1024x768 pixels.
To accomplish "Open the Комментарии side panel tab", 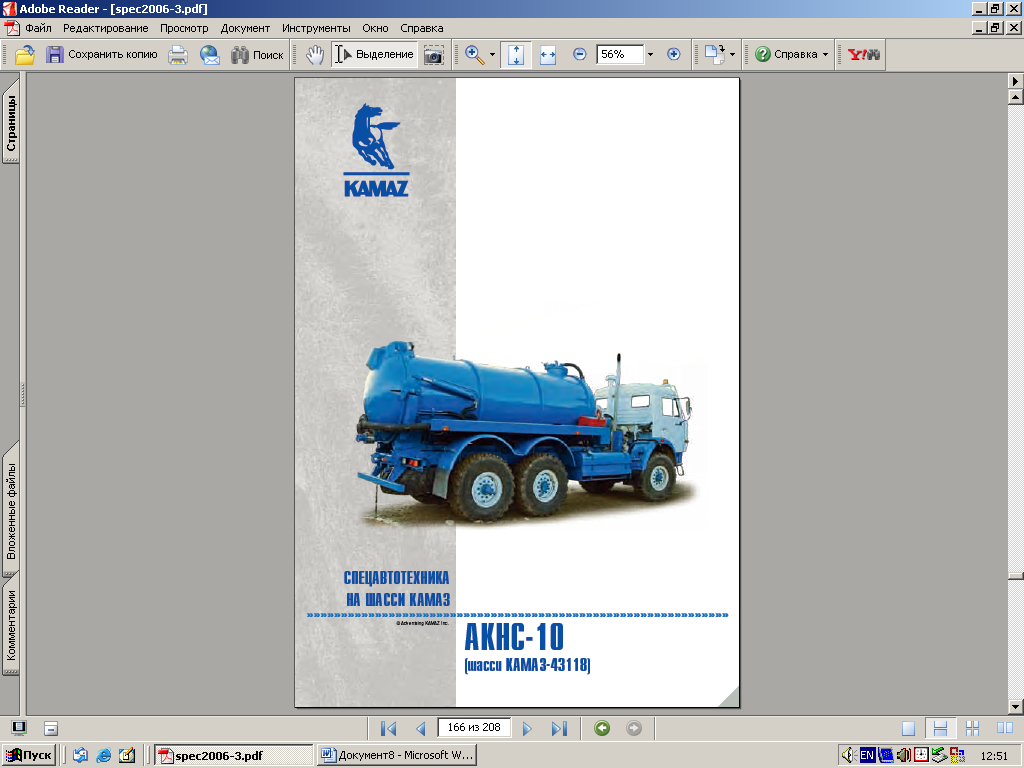I will 11,625.
